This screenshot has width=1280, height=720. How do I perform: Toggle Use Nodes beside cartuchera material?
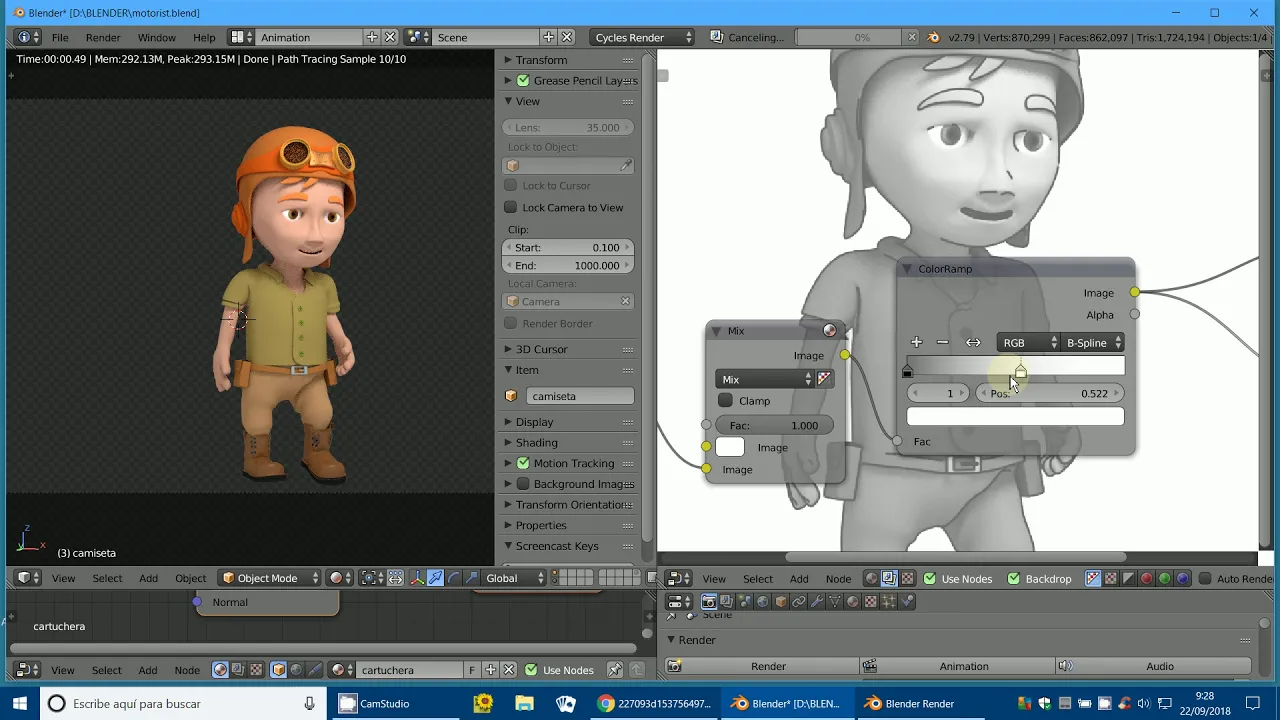531,670
